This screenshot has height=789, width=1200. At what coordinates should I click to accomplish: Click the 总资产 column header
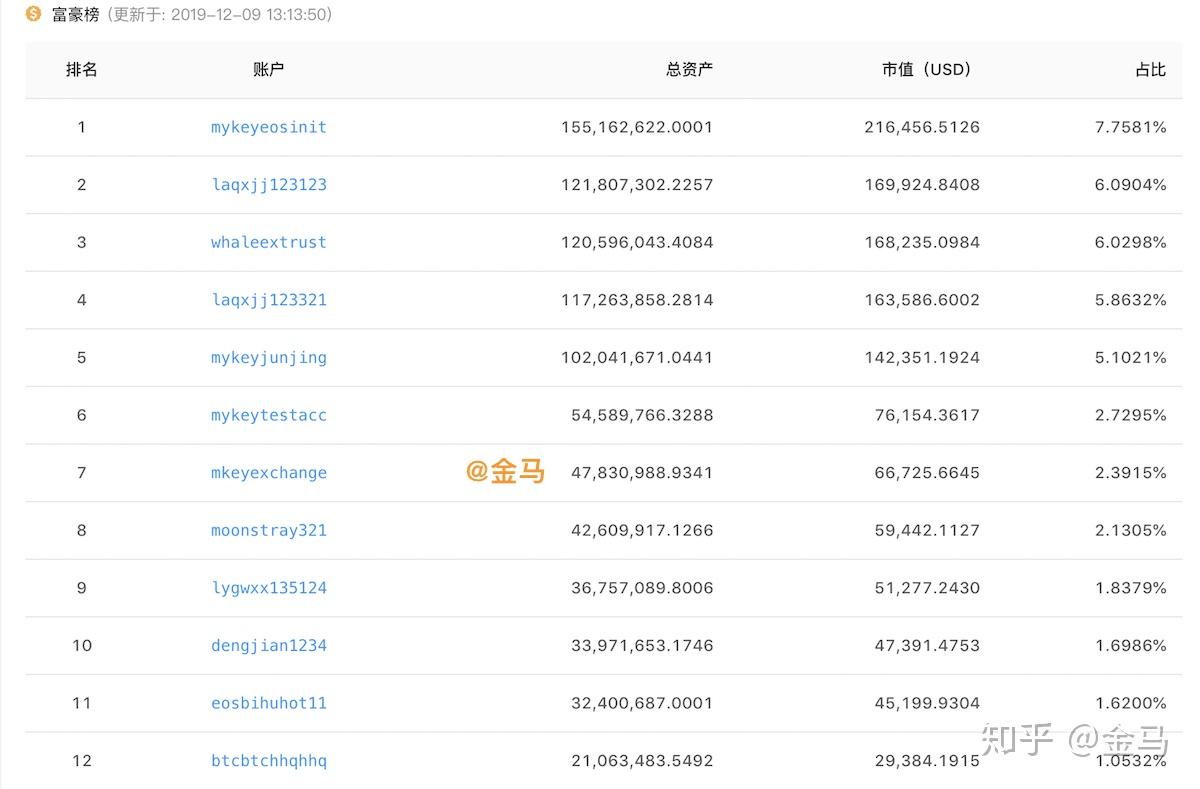(x=689, y=70)
